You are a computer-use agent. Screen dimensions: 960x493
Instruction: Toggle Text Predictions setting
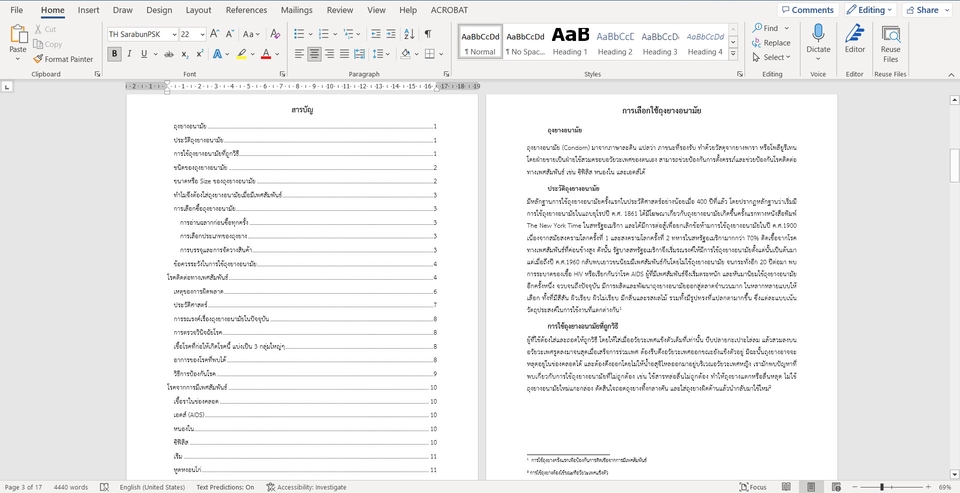point(225,487)
